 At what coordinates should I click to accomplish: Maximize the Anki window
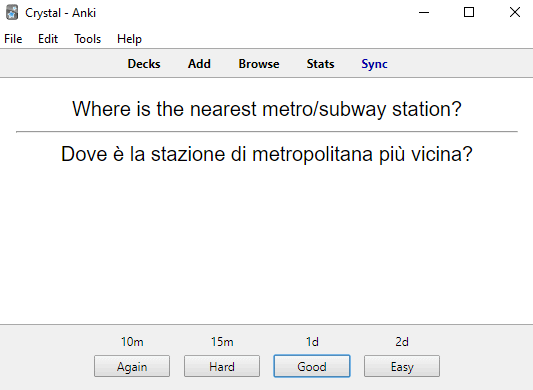click(469, 13)
